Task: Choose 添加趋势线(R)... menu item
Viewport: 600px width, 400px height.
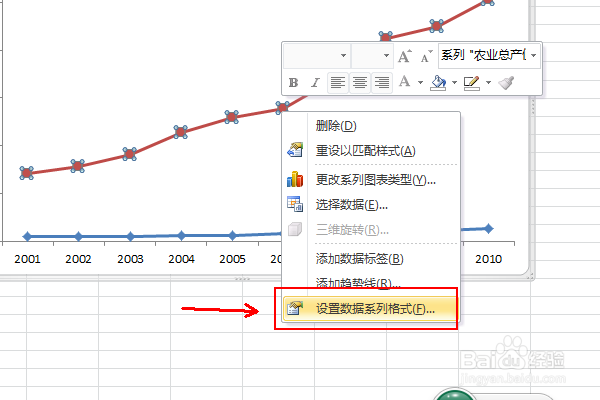Action: click(x=371, y=283)
